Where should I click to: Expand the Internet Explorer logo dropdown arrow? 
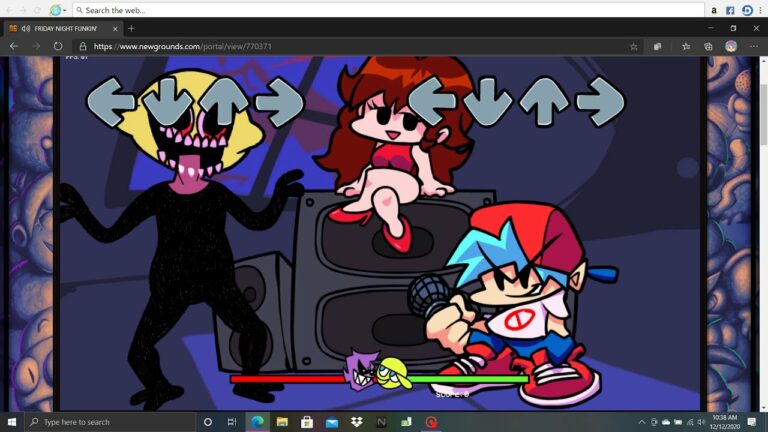coord(65,10)
